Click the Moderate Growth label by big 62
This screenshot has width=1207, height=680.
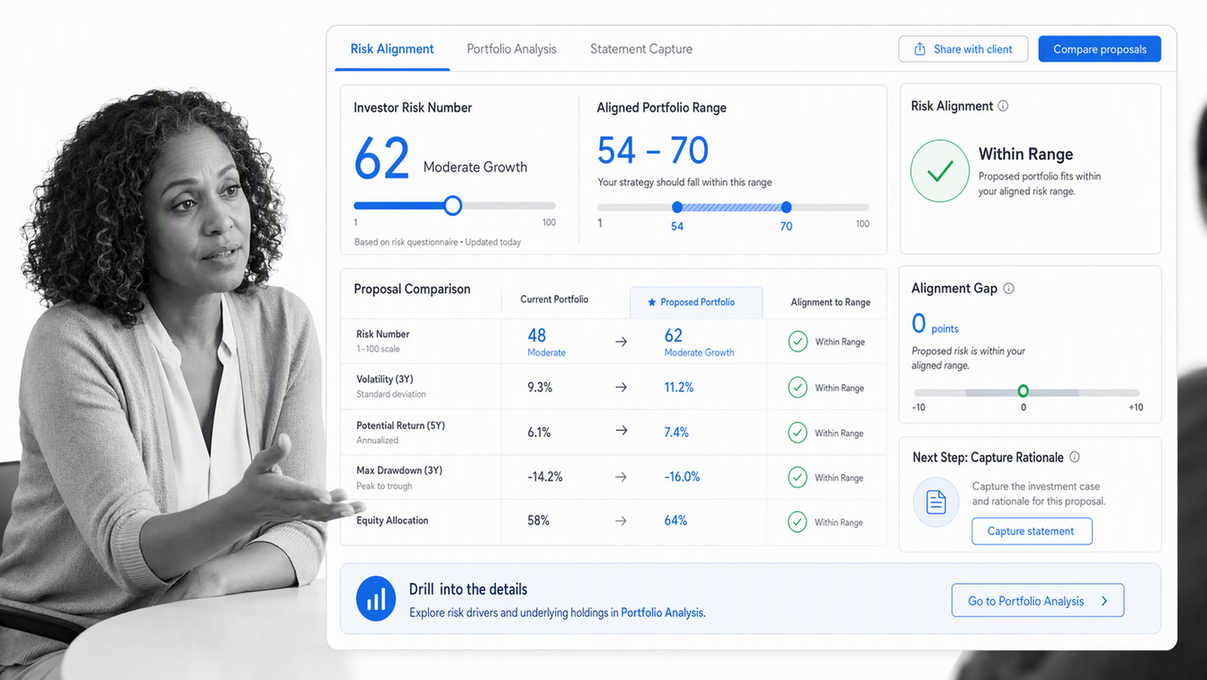475,167
